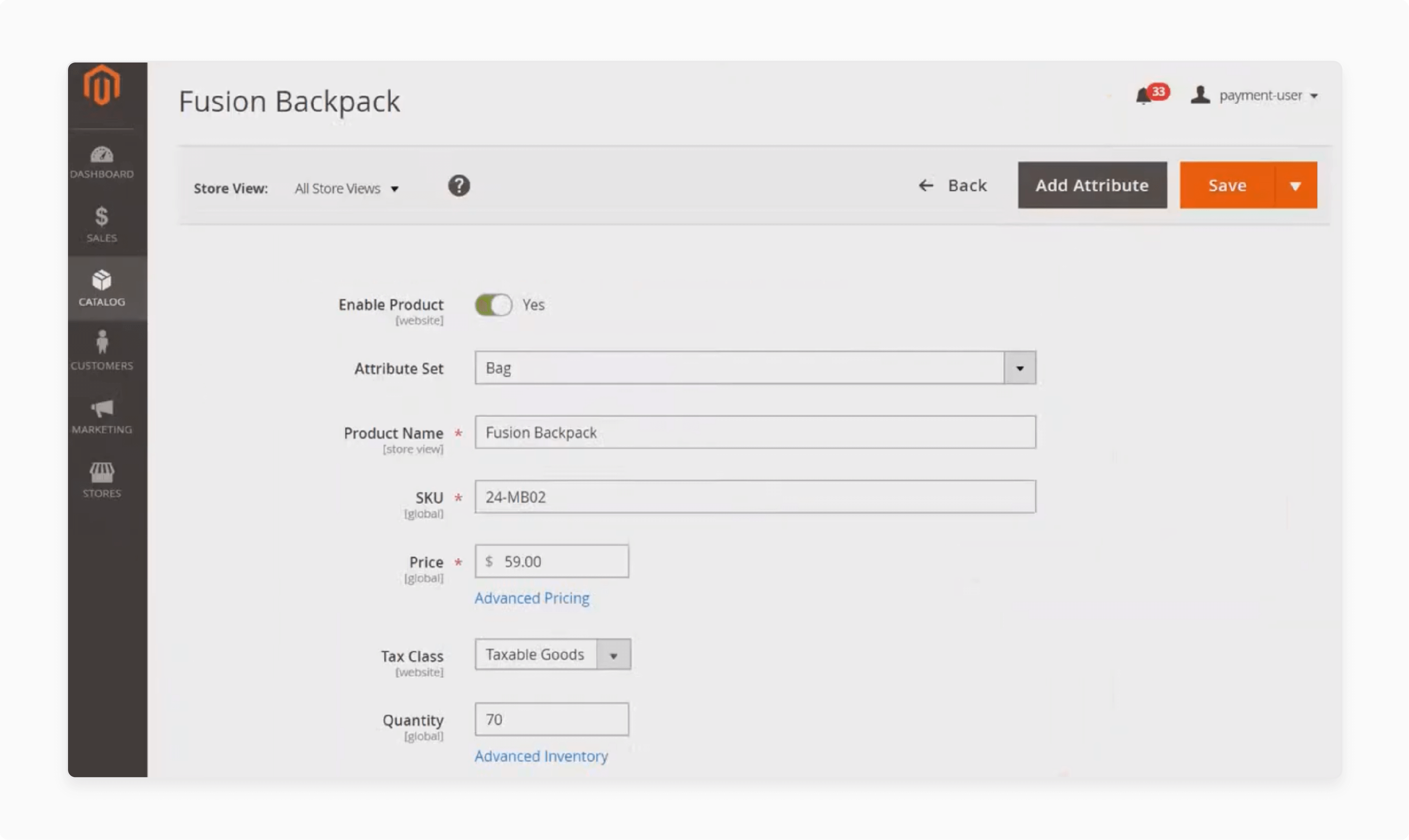Image resolution: width=1409 pixels, height=840 pixels.
Task: Open the Marketing sidebar menu
Action: [x=102, y=416]
